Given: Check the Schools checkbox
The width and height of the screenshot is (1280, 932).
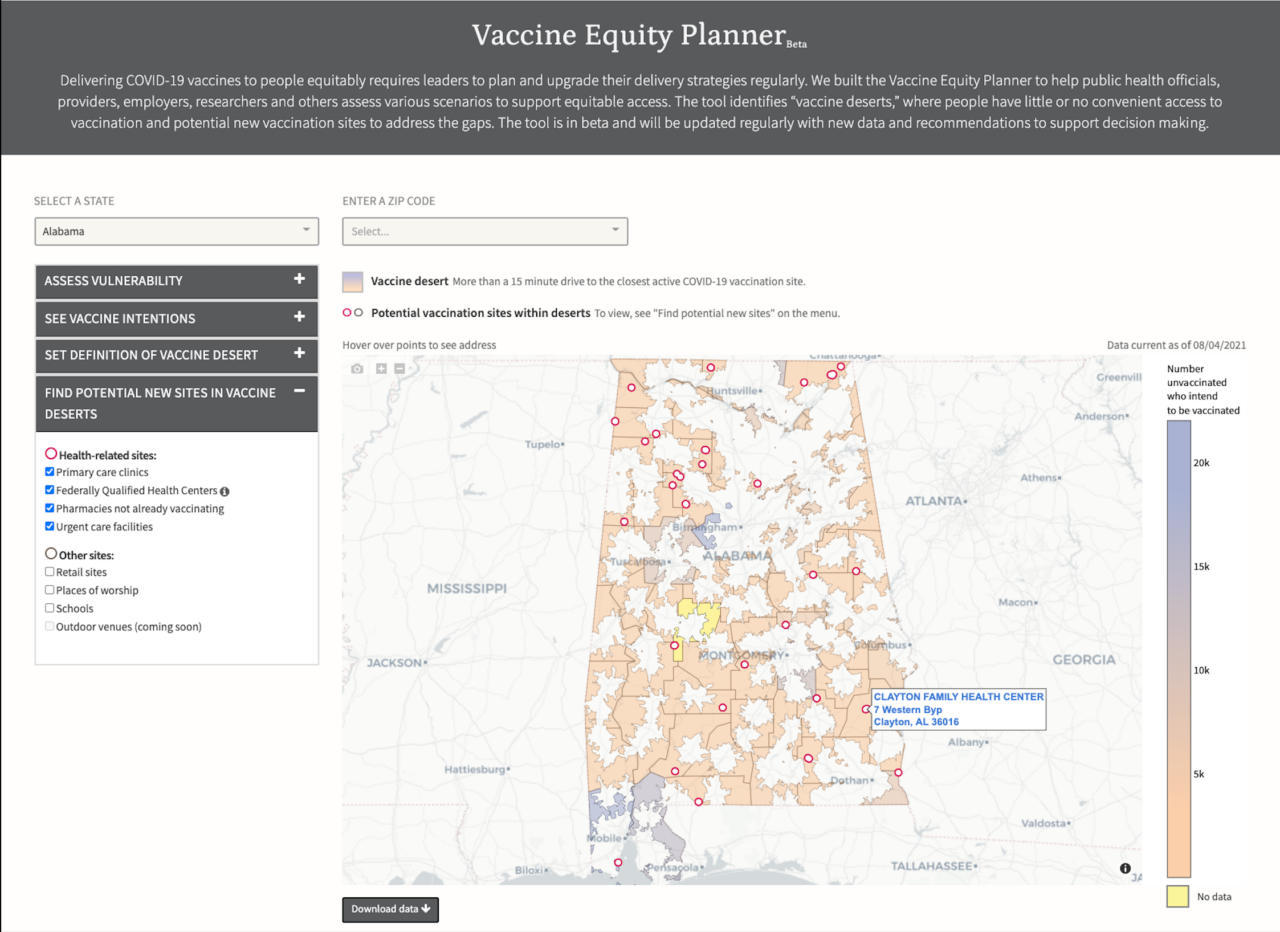Looking at the screenshot, I should tap(50, 608).
